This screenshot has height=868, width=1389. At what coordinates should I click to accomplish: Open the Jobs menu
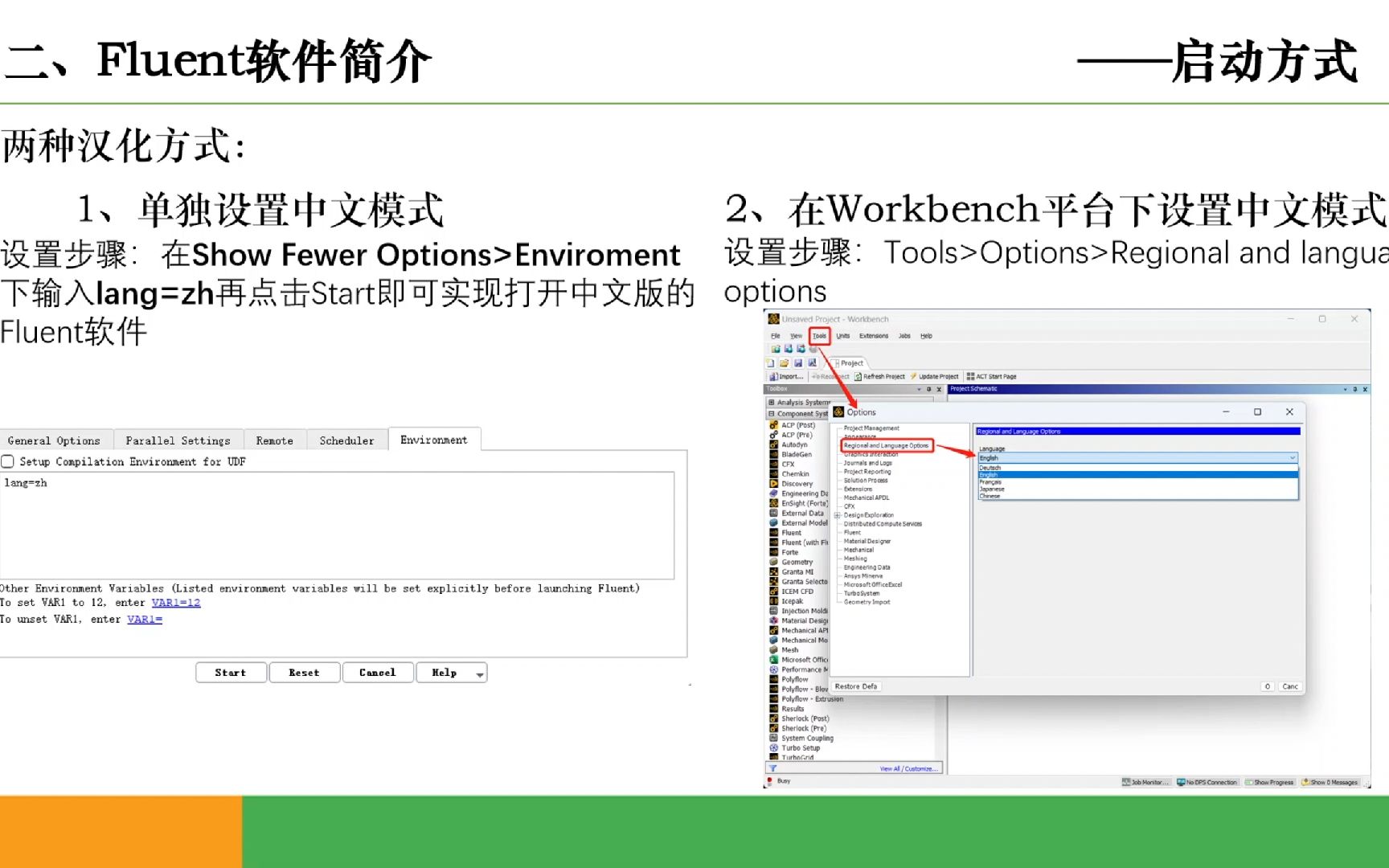904,336
